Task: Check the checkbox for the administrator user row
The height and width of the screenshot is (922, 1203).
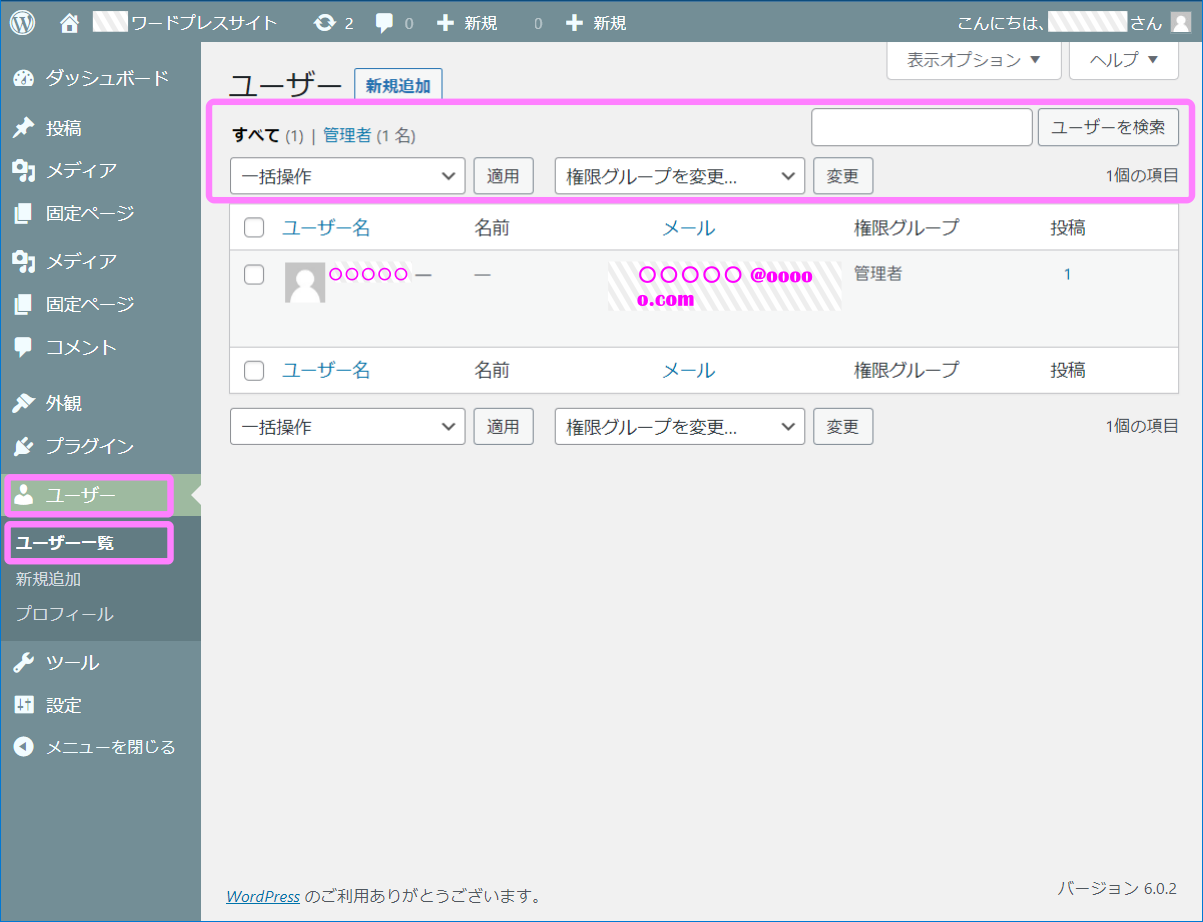Action: tap(253, 274)
